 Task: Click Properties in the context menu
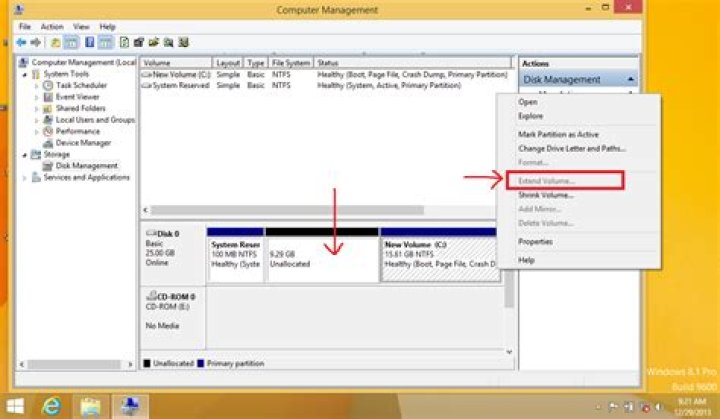pos(535,242)
